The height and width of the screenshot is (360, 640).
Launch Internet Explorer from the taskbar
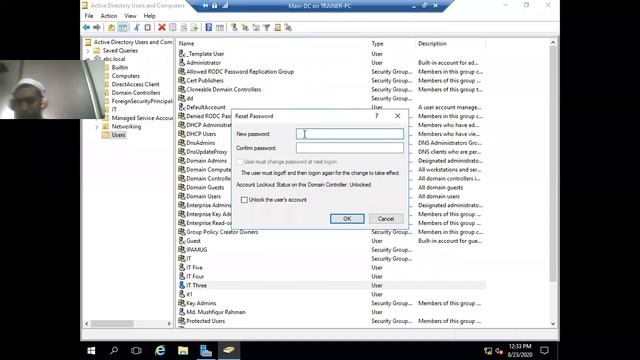click(x=160, y=351)
